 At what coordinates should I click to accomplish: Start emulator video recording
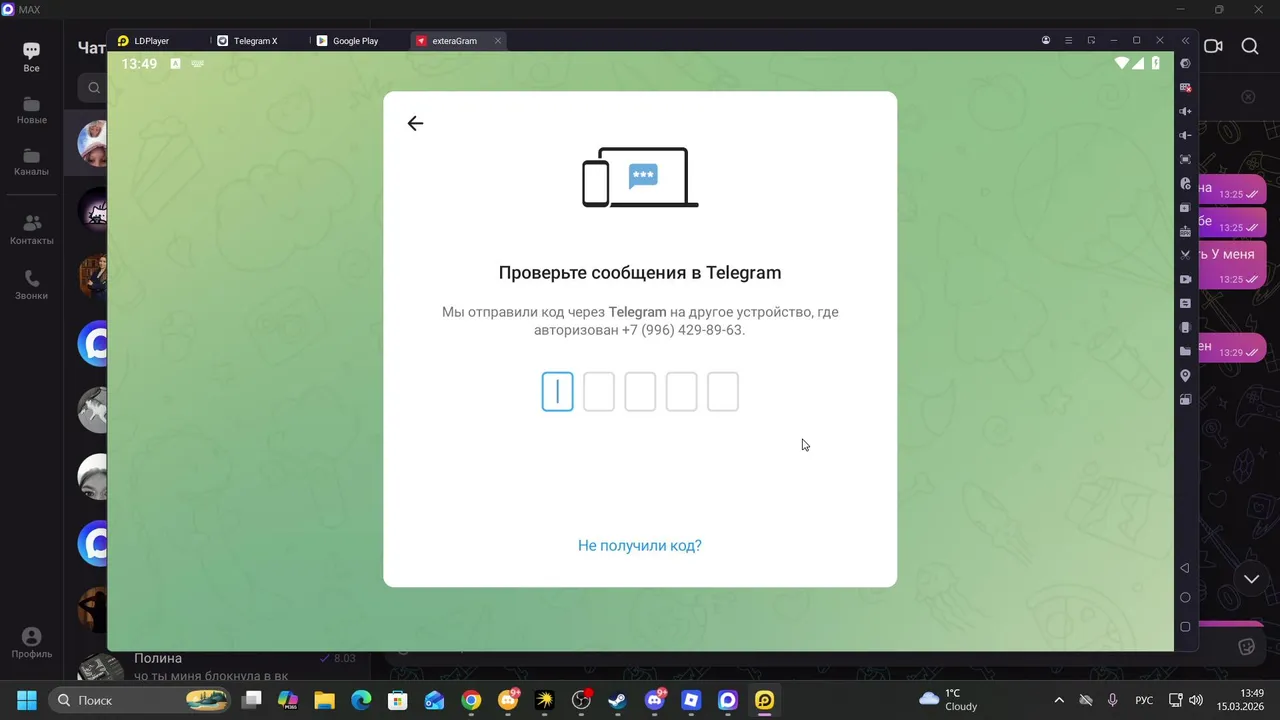pos(1186,279)
